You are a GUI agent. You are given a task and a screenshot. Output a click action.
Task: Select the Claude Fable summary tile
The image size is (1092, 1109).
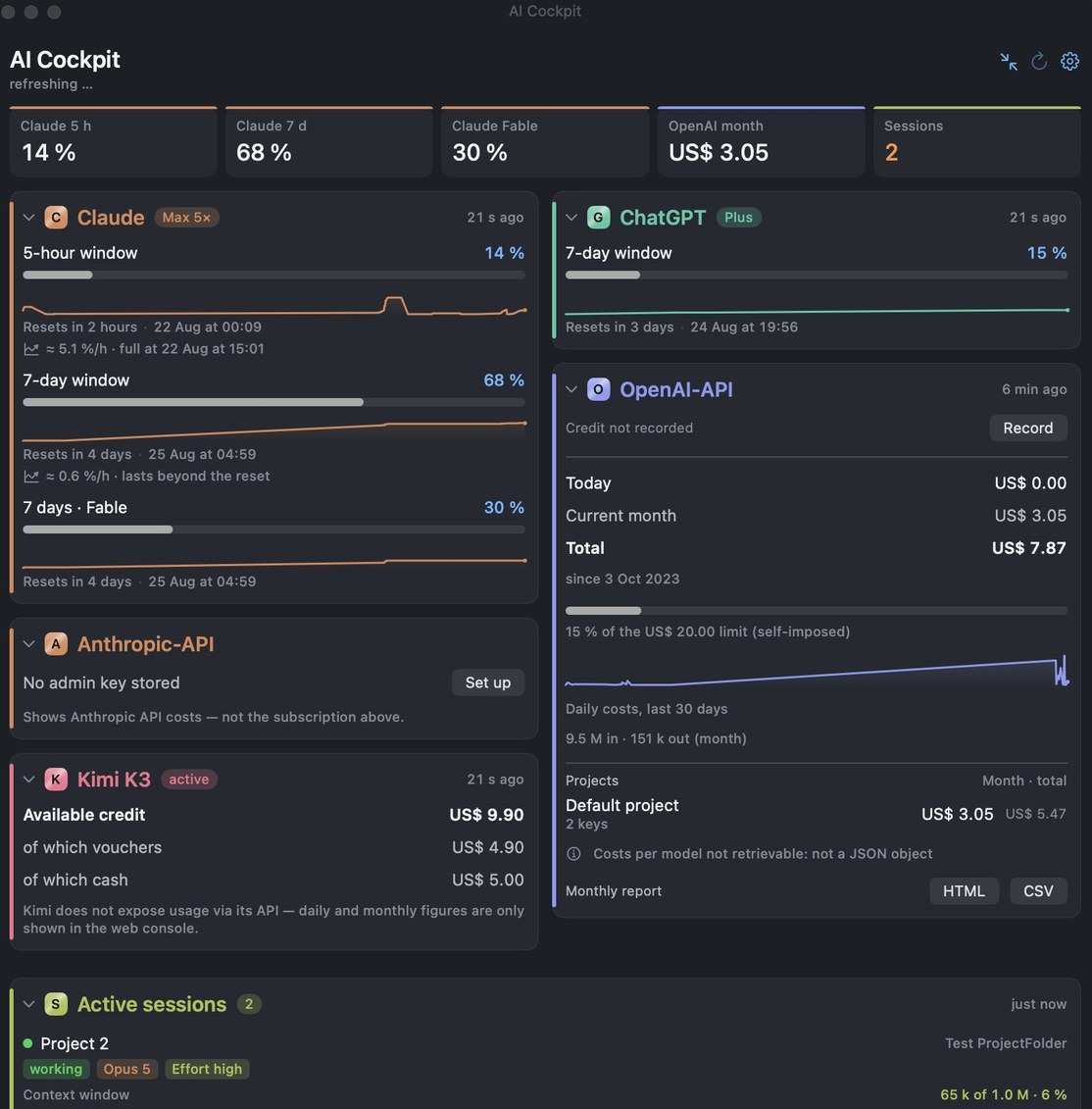point(545,141)
